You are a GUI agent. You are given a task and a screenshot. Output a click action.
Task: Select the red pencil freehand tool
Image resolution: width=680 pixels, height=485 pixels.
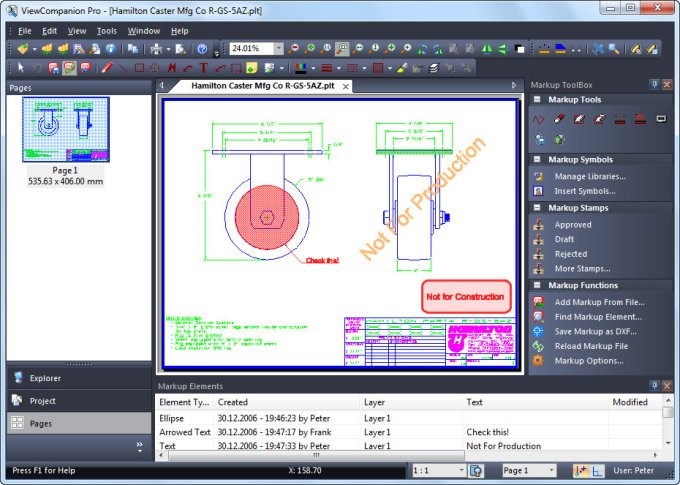point(107,68)
